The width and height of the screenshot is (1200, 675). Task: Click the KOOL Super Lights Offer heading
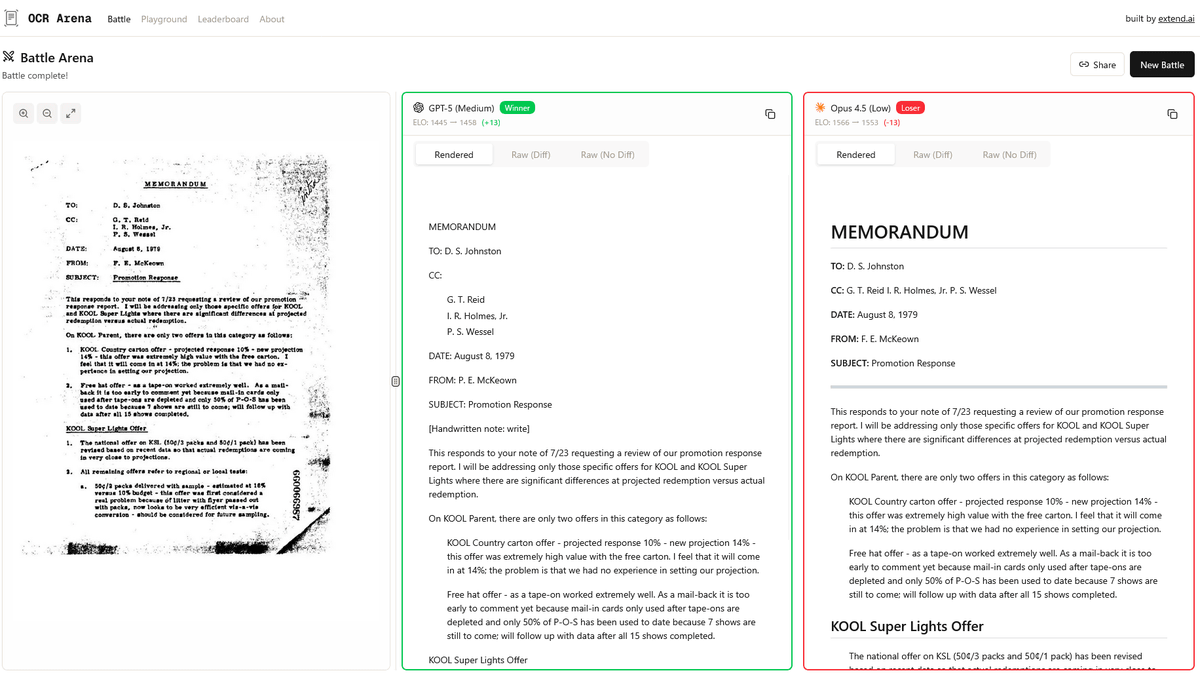pos(907,626)
